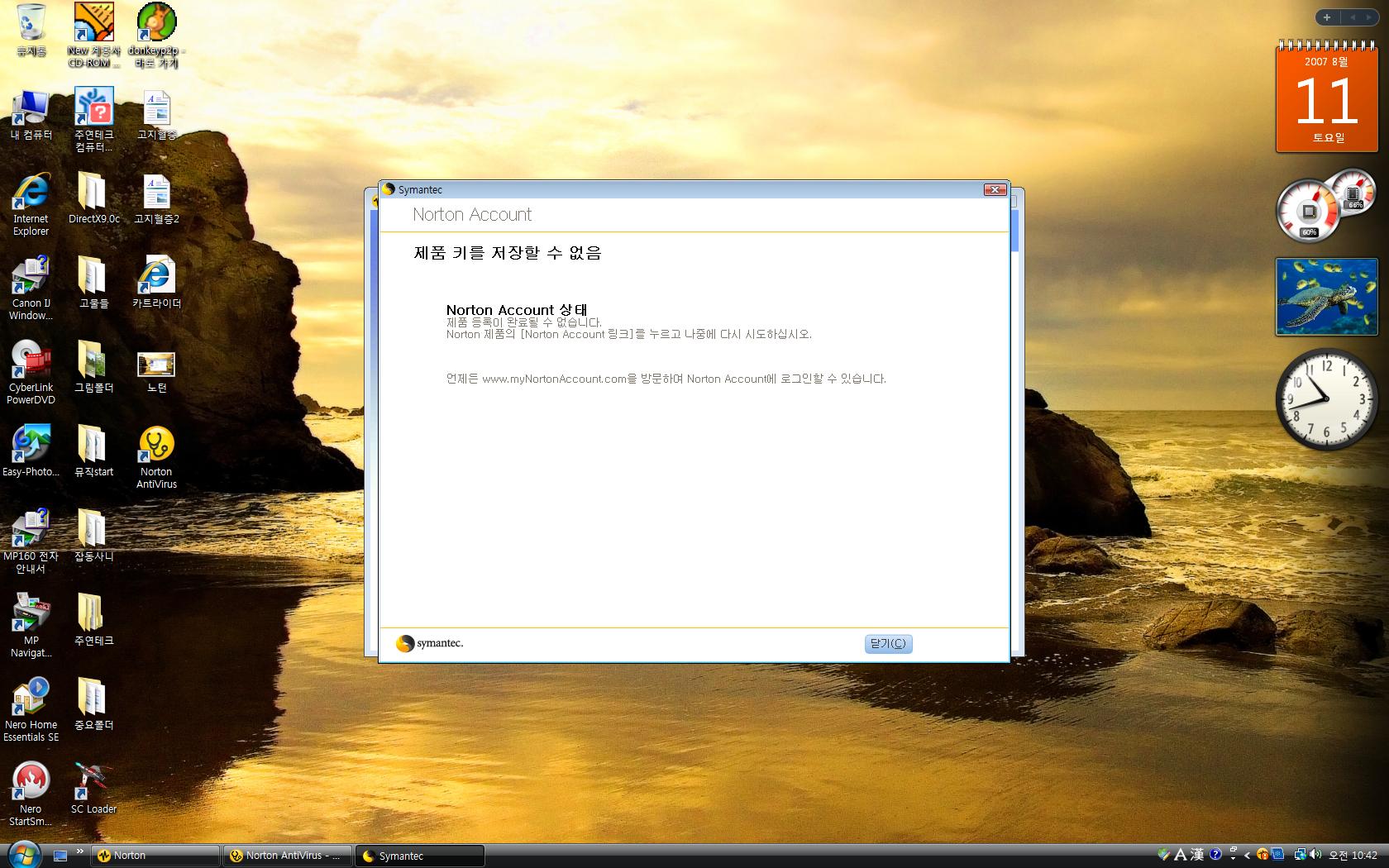Open the 뮤직start folder
This screenshot has height=868, width=1389.
tap(94, 451)
